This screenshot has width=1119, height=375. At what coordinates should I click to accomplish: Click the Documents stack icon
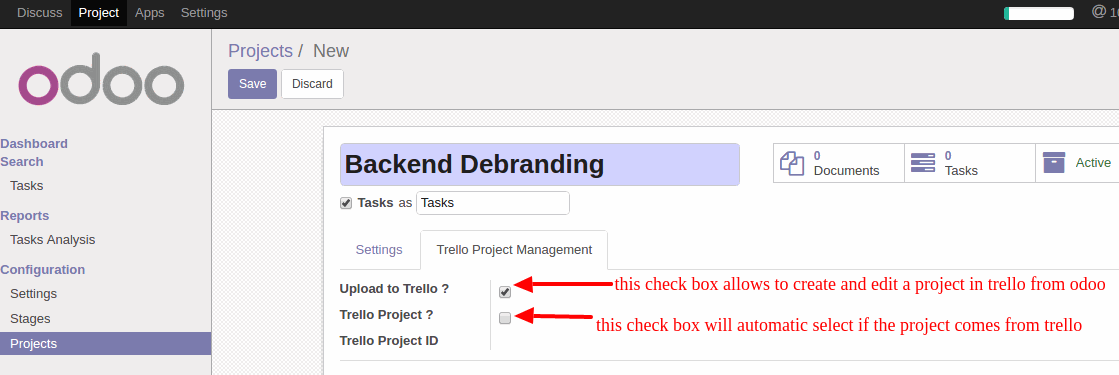[x=791, y=163]
